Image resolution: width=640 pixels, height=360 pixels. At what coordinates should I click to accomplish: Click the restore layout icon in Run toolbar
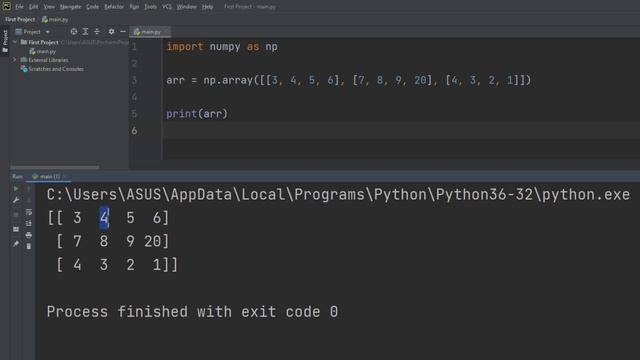tap(16, 229)
